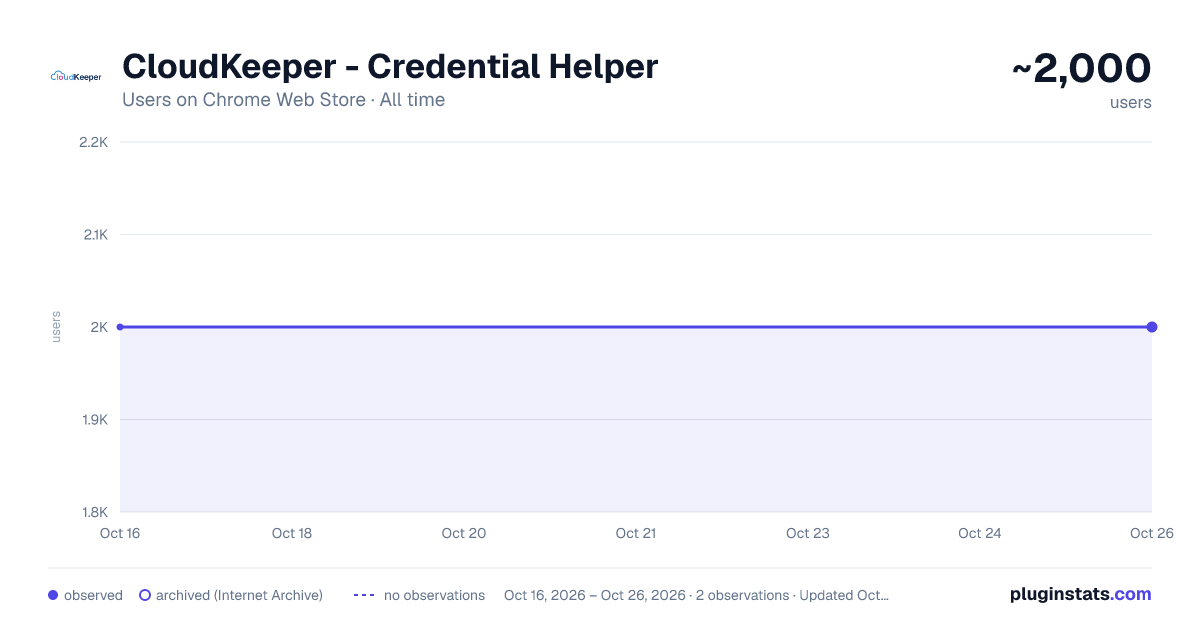Click the 'Oct 18' x-axis label

292,533
